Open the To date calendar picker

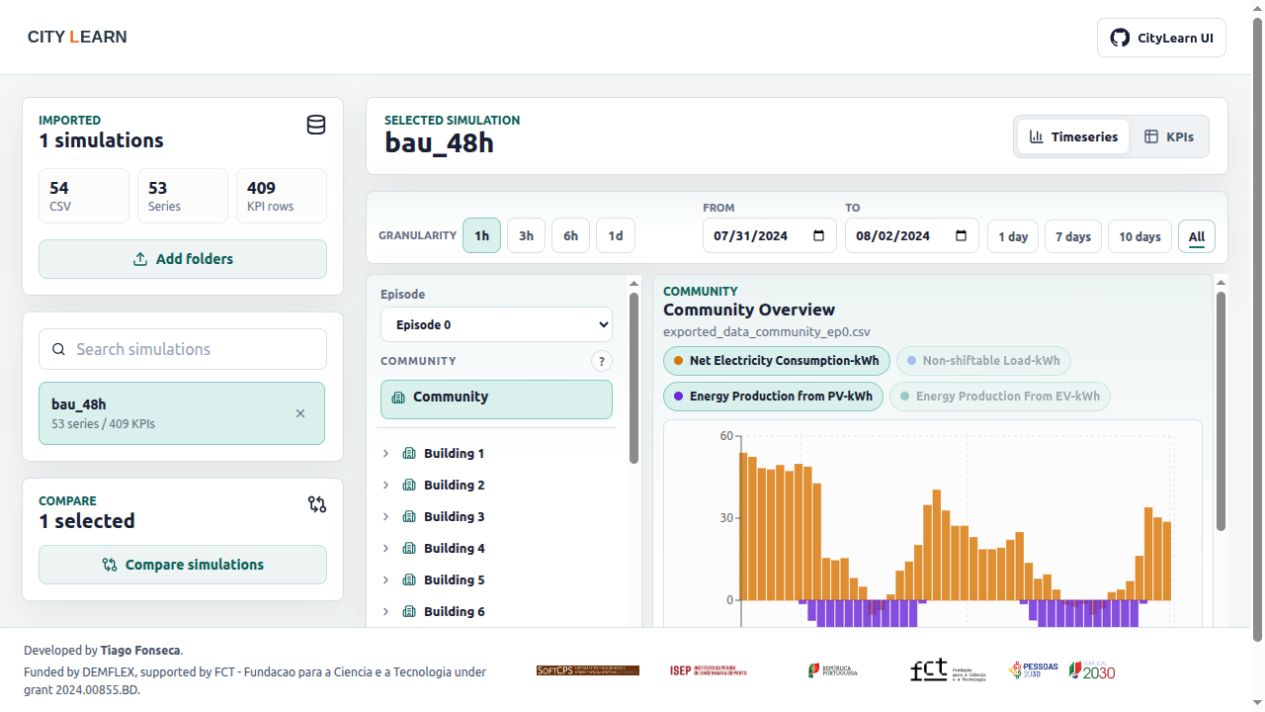tap(961, 236)
